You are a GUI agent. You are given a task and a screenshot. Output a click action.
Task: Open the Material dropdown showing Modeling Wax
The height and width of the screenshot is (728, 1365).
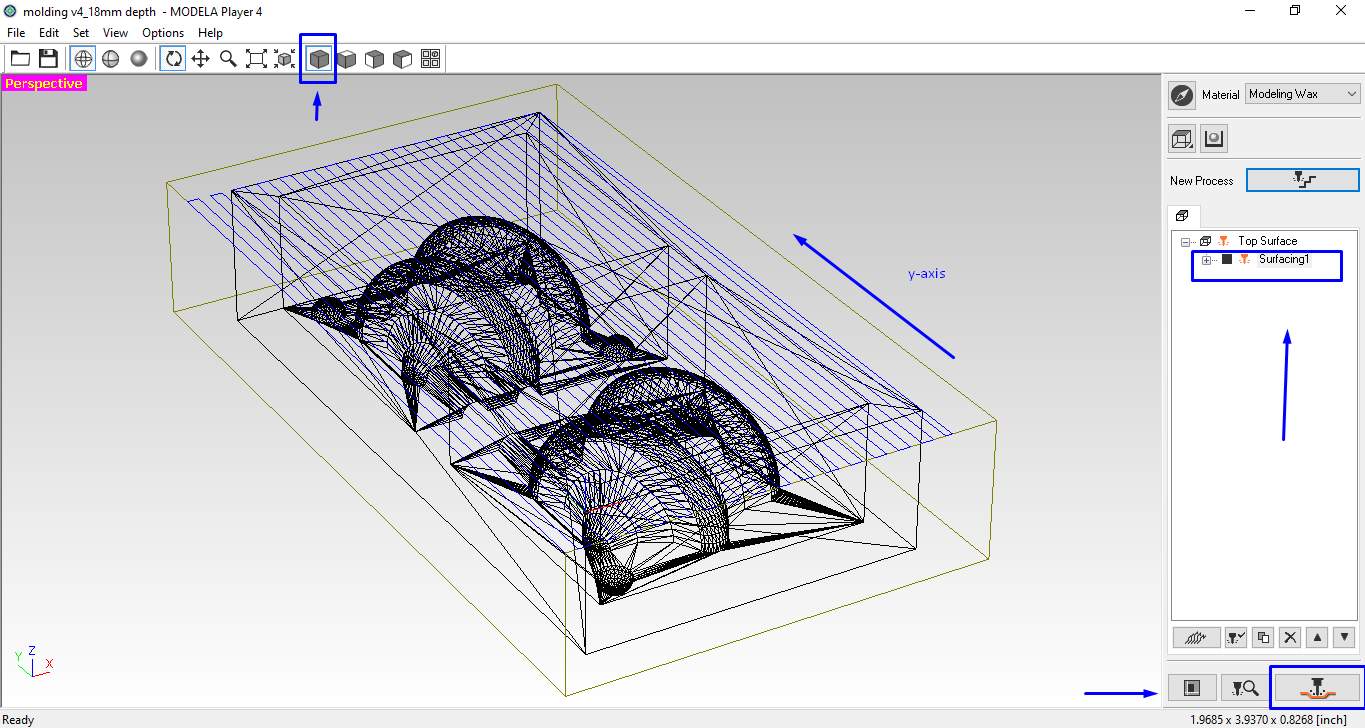(x=1303, y=94)
